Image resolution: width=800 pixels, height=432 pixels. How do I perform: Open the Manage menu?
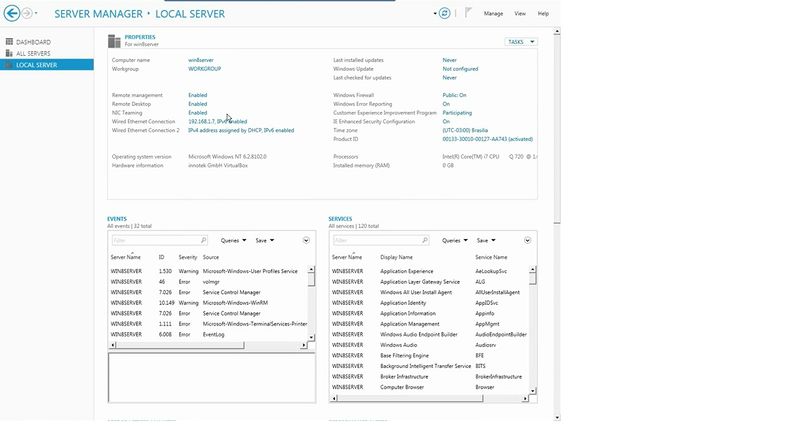(x=493, y=14)
